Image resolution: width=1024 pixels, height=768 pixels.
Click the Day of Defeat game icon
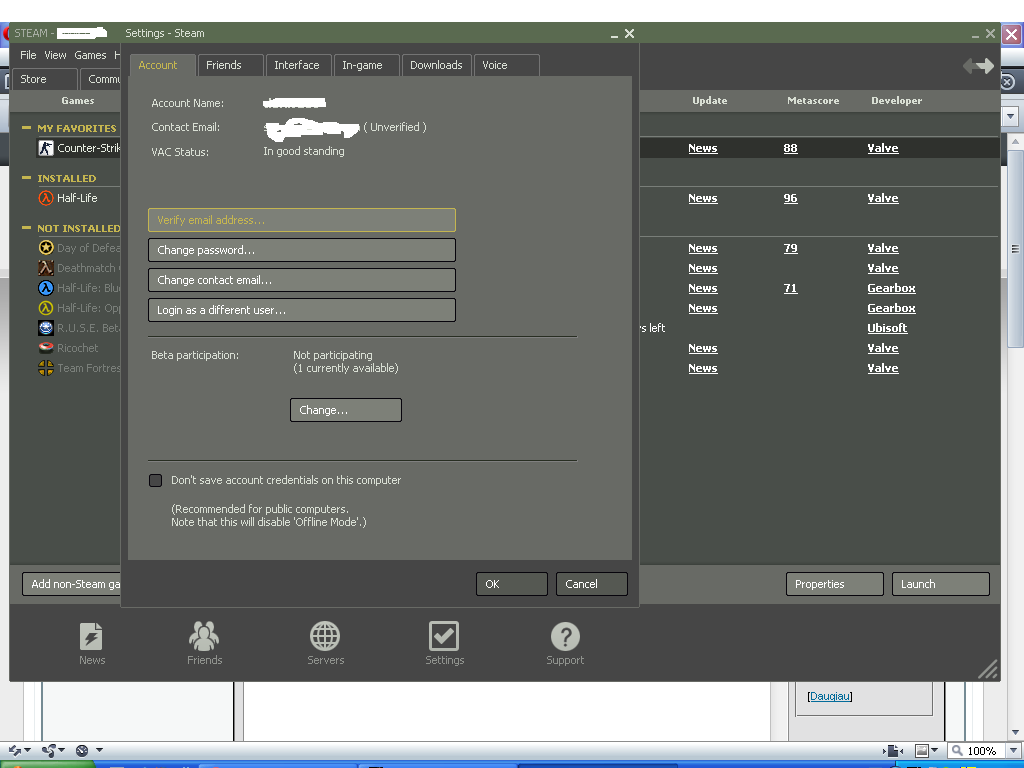click(x=46, y=248)
